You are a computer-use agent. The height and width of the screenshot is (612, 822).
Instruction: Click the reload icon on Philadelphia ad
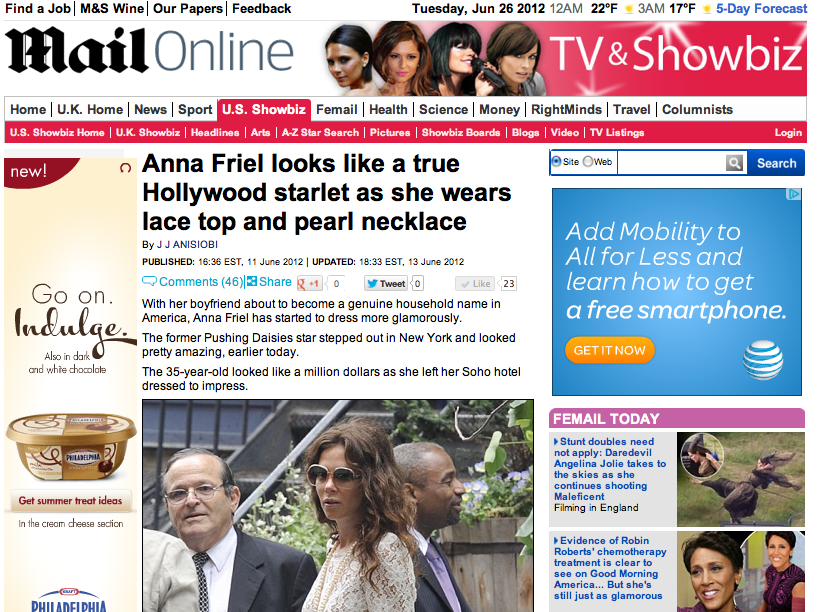(125, 168)
